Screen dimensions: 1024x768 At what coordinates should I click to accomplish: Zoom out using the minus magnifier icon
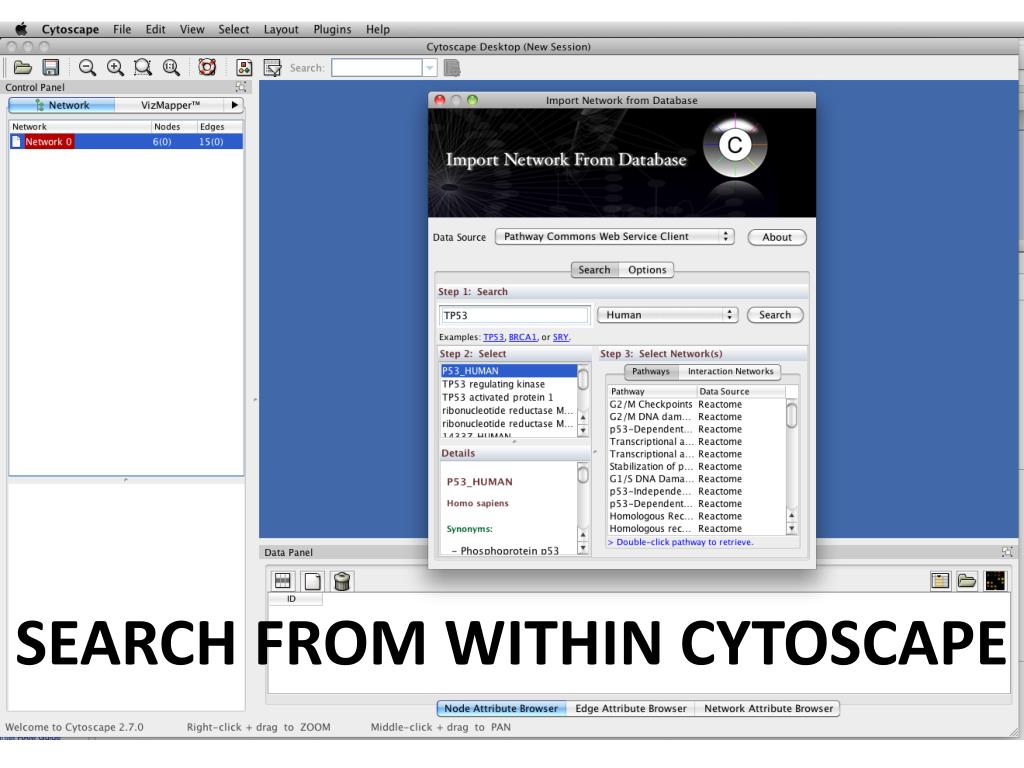point(87,67)
